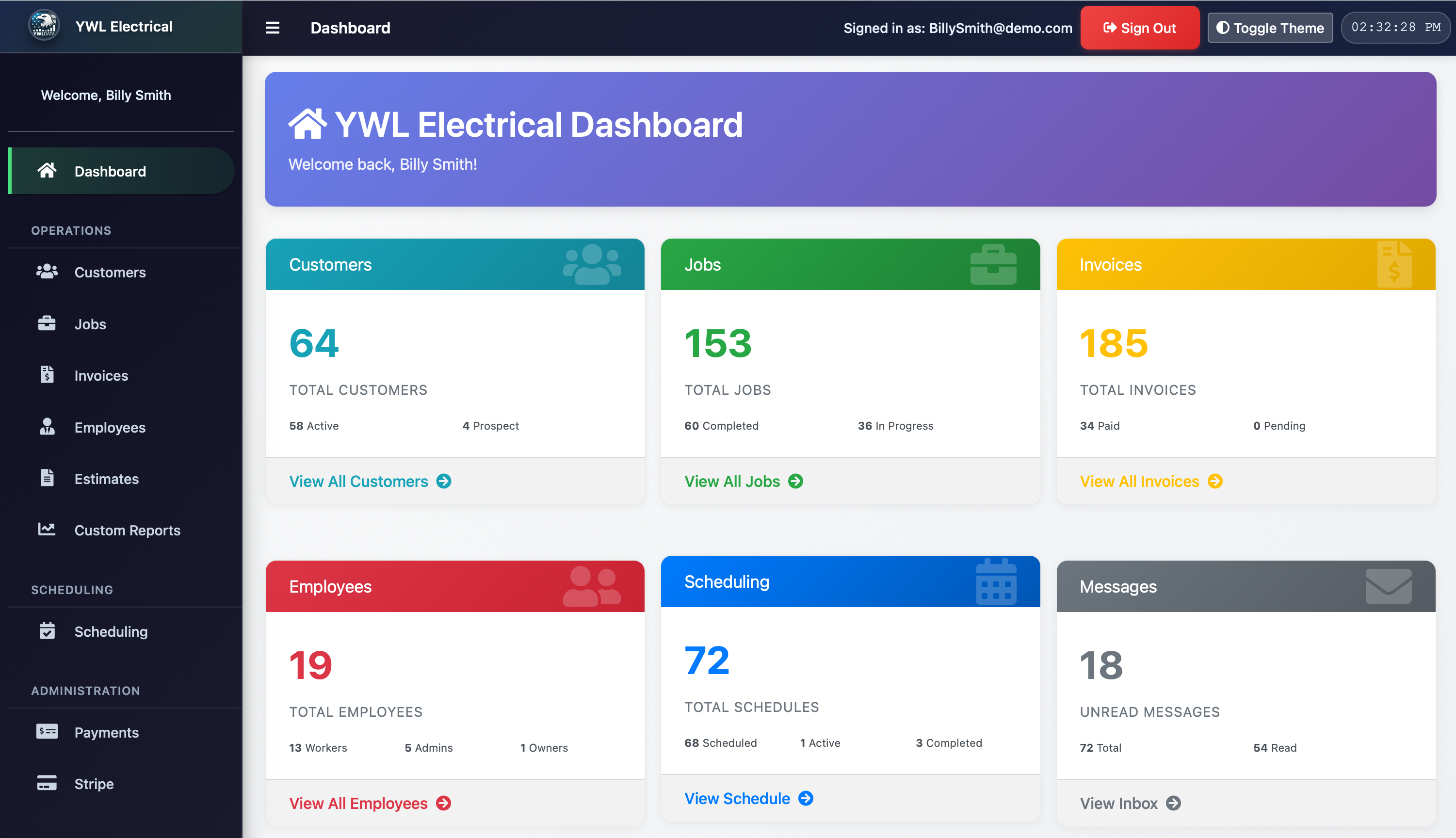
Task: Click the Employees person icon in sidebar
Action: pyautogui.click(x=47, y=427)
